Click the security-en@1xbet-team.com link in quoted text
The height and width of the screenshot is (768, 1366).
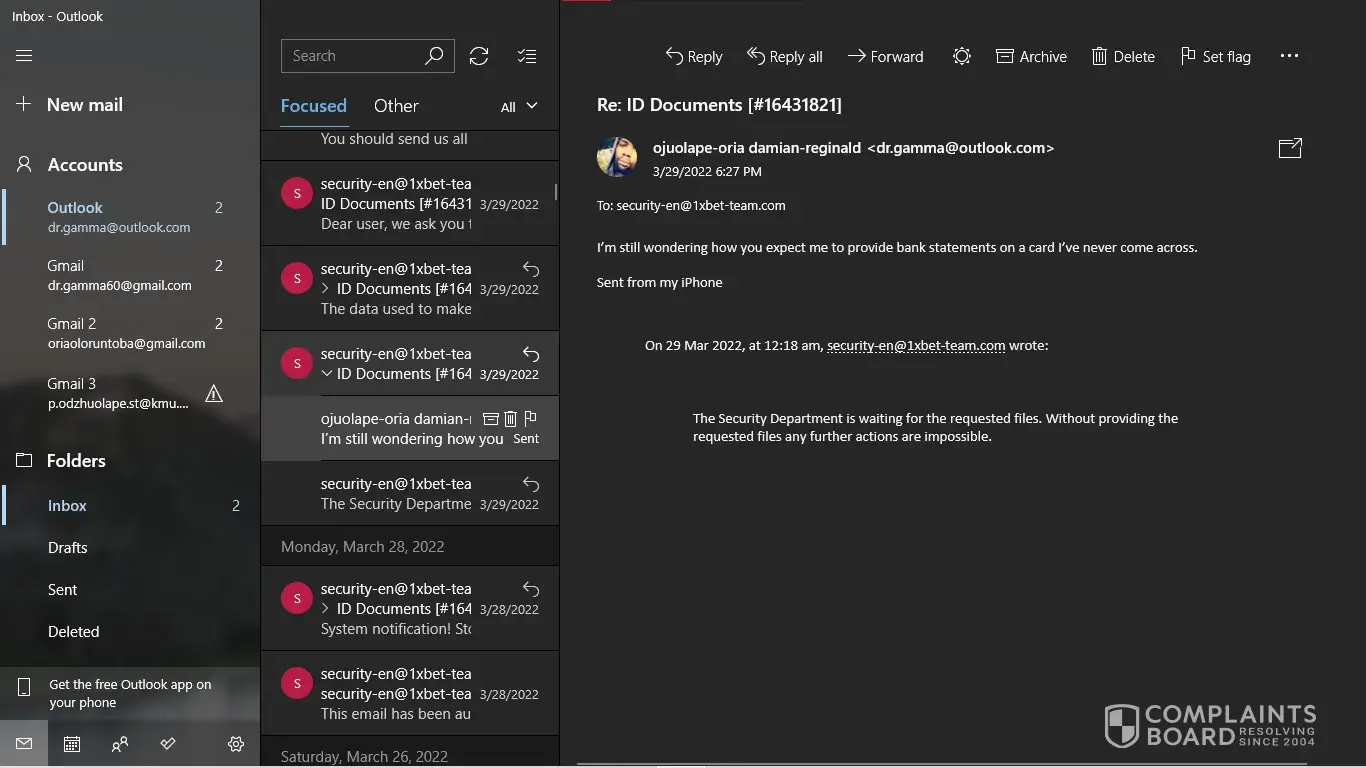pyautogui.click(x=915, y=346)
